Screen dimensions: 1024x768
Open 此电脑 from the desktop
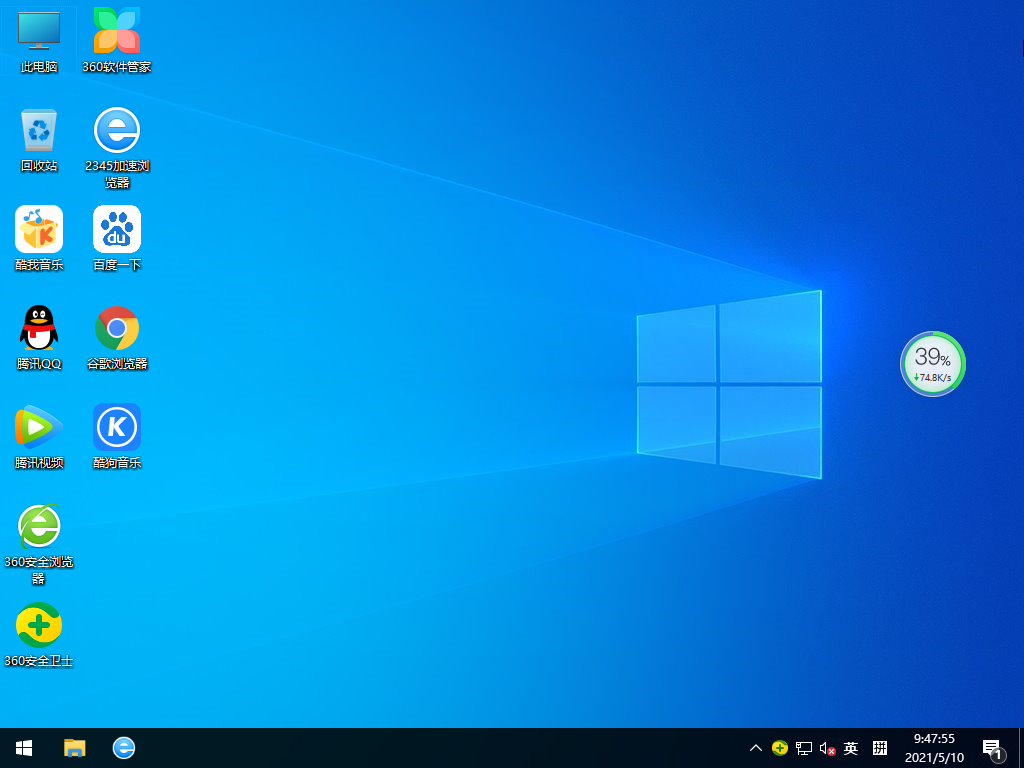point(38,40)
